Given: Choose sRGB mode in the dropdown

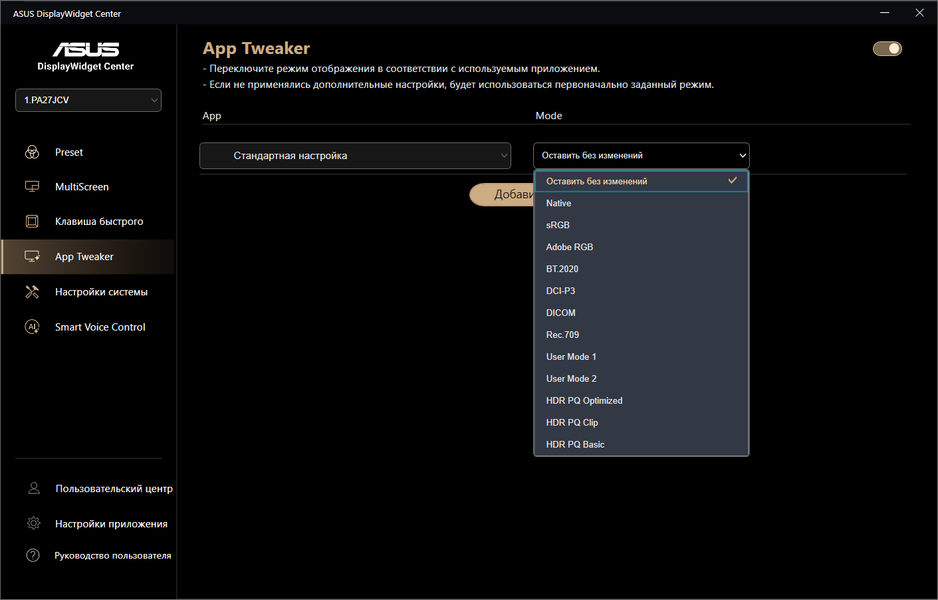Looking at the screenshot, I should pos(641,225).
